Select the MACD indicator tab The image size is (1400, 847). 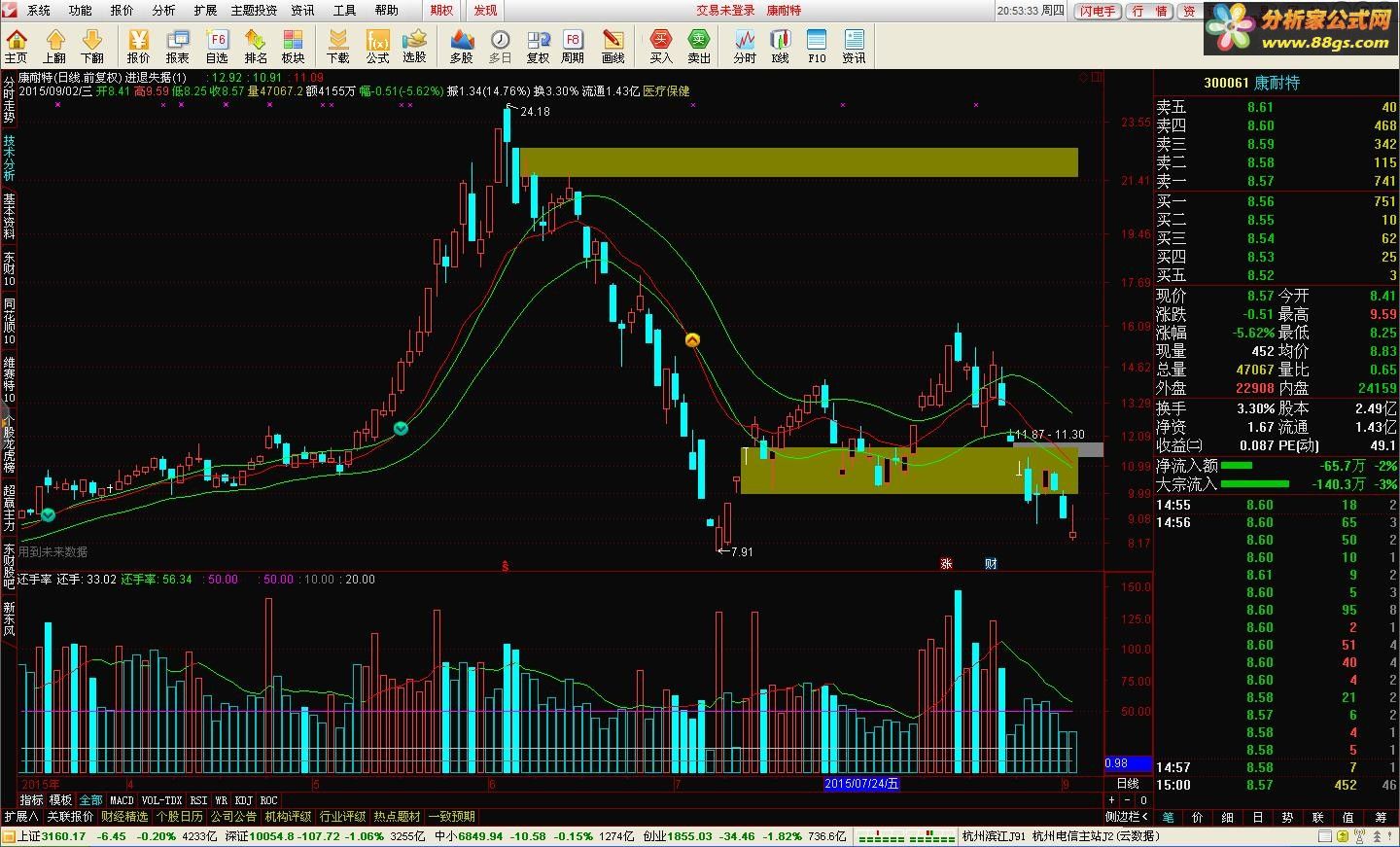click(122, 800)
